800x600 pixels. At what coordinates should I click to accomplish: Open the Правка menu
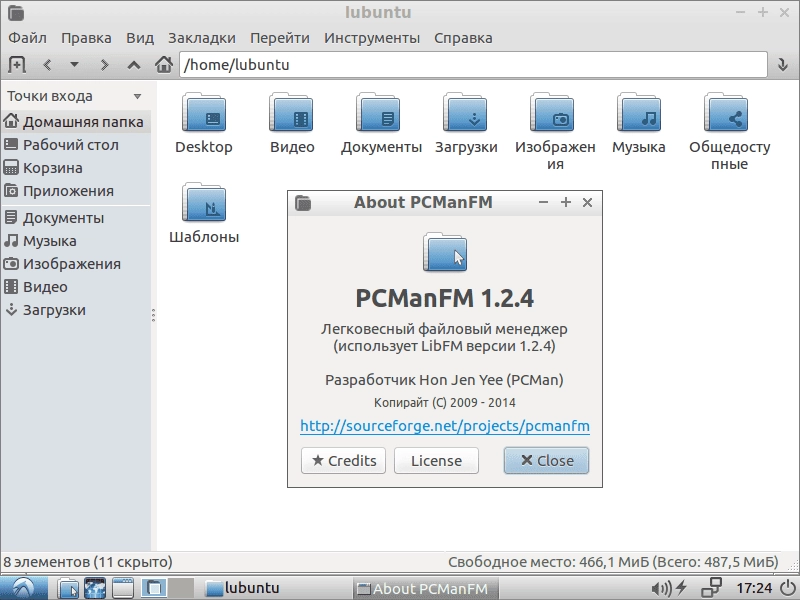click(86, 38)
